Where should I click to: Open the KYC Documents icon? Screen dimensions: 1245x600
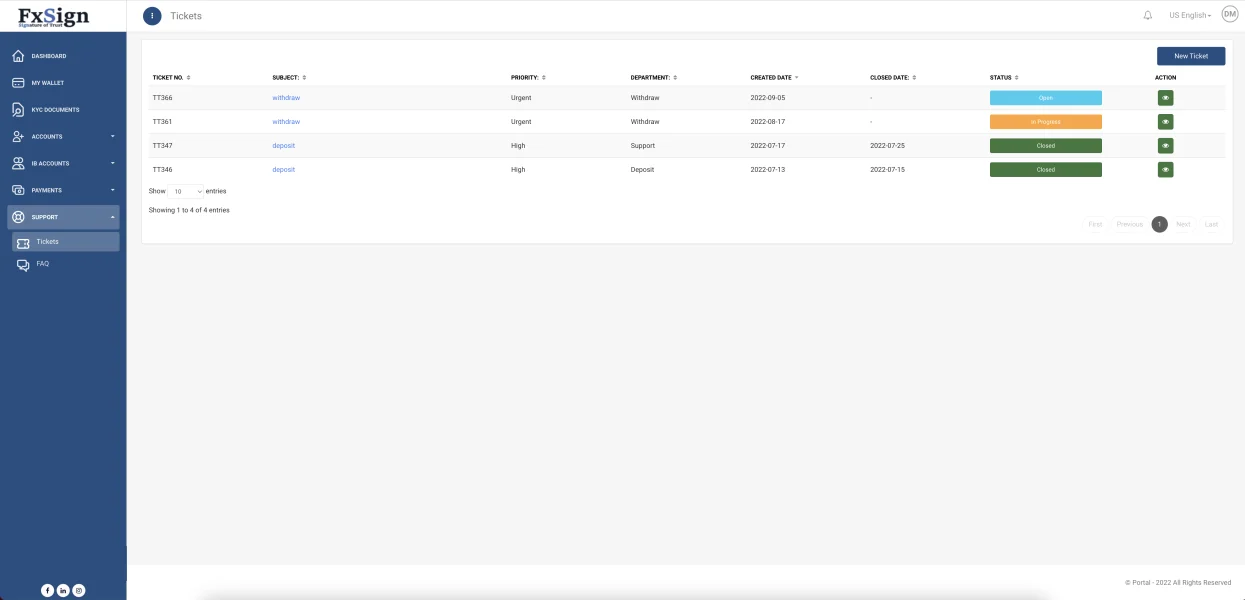(x=18, y=110)
